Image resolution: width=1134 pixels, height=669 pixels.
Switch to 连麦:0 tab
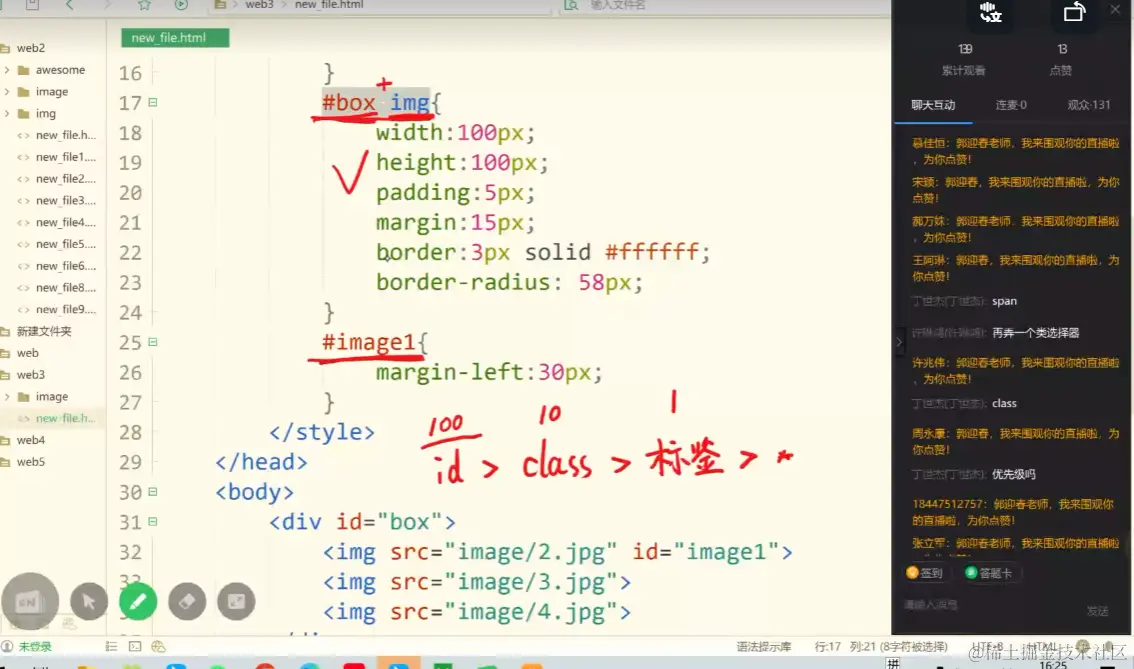[1010, 105]
